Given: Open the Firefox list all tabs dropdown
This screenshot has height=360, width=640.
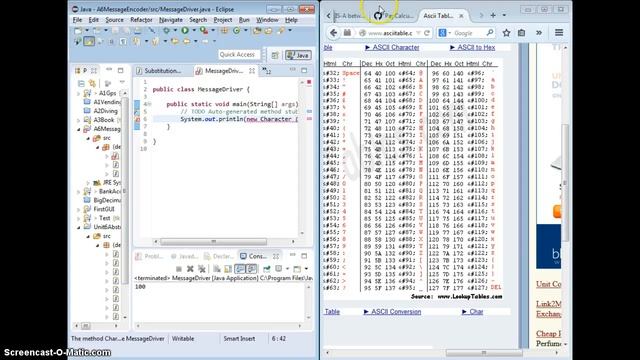Looking at the screenshot, I should click(x=504, y=15).
